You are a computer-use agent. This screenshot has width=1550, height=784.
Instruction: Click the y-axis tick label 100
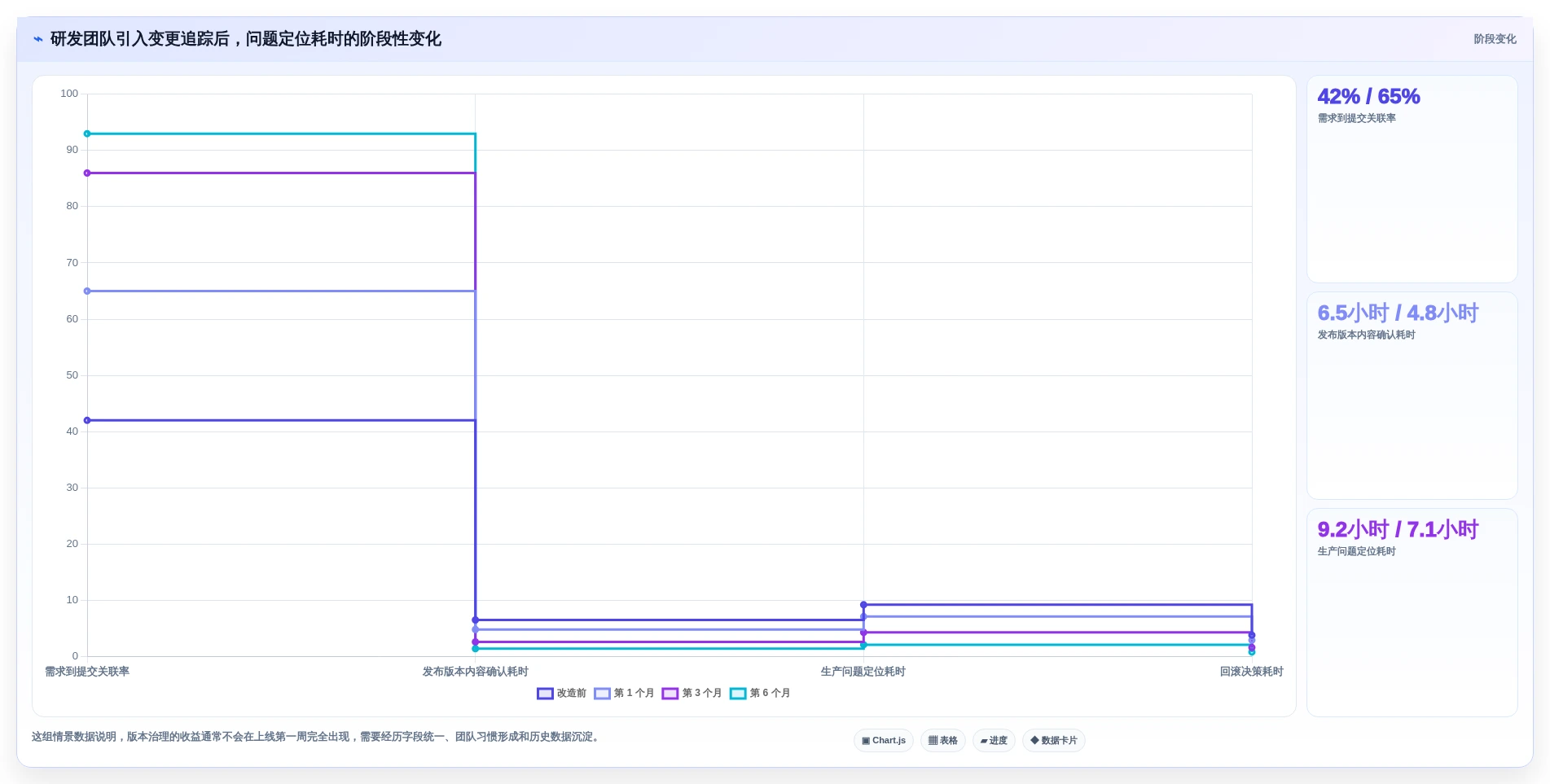click(x=69, y=94)
